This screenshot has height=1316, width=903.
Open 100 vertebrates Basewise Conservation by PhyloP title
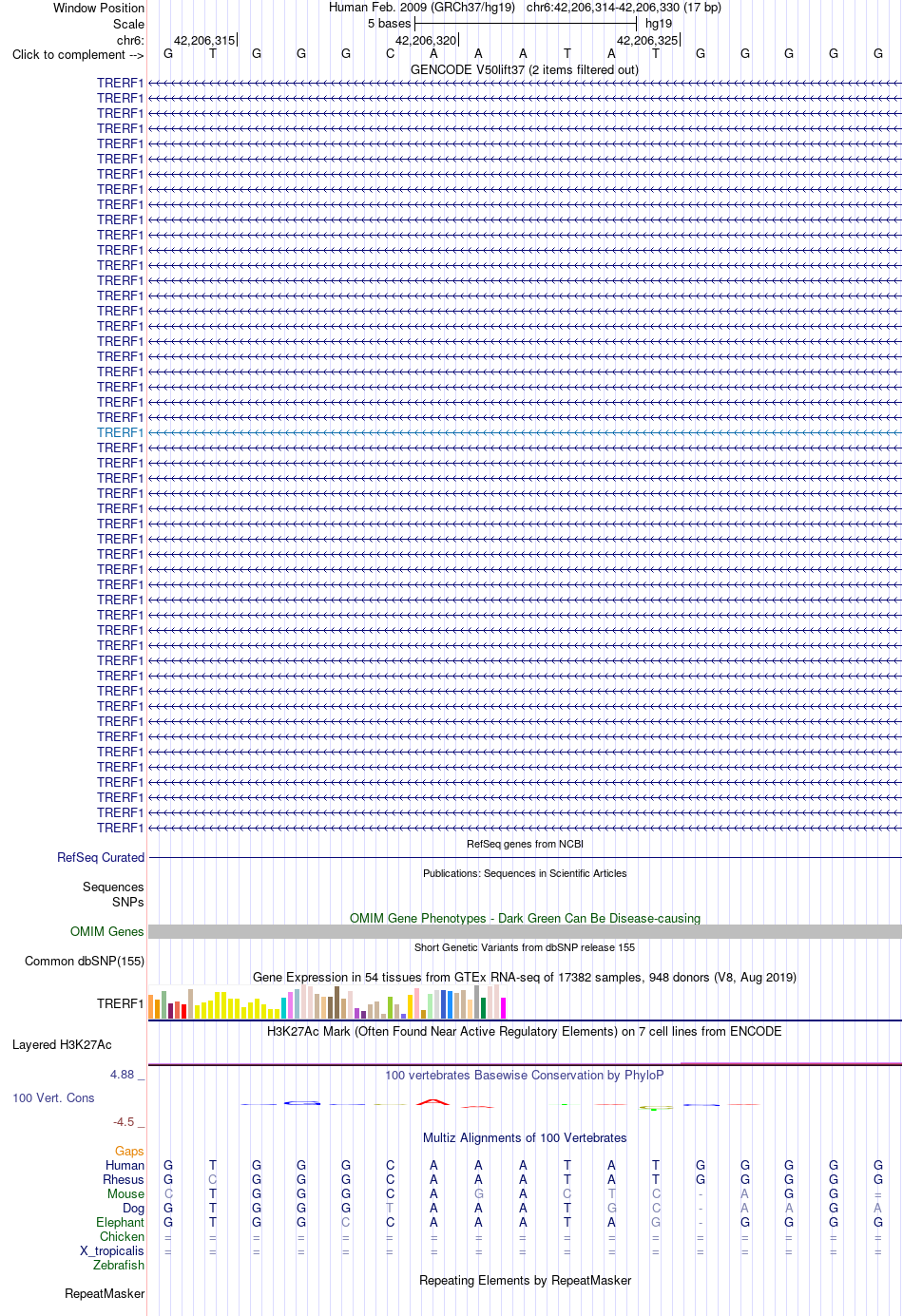coord(525,1075)
